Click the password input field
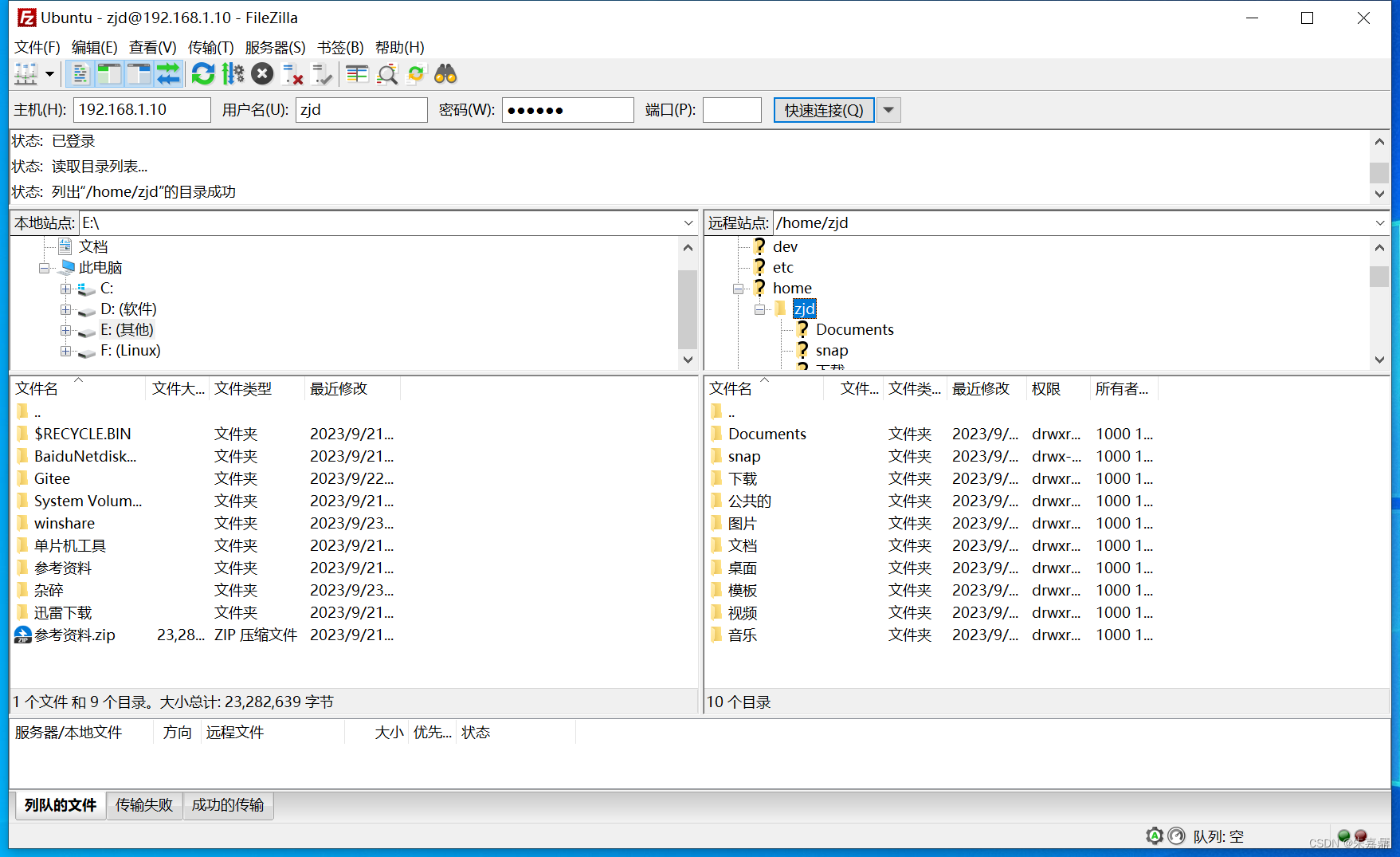 (x=567, y=110)
